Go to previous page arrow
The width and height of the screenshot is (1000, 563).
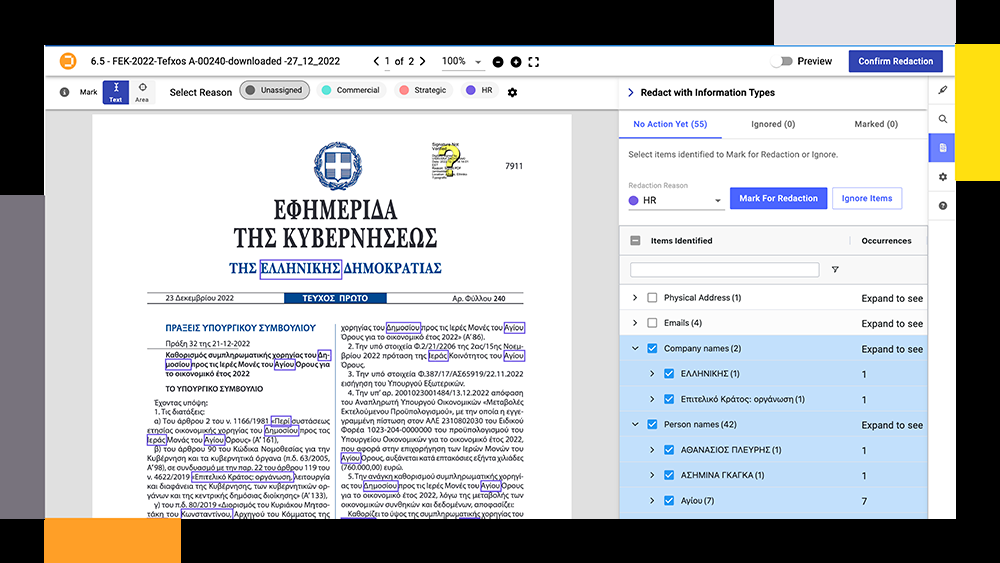coord(376,61)
